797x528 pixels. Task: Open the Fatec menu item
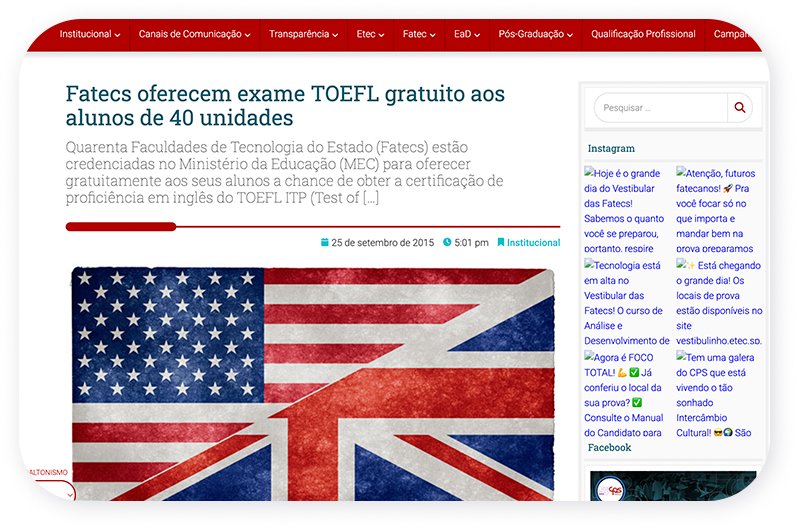click(x=415, y=34)
